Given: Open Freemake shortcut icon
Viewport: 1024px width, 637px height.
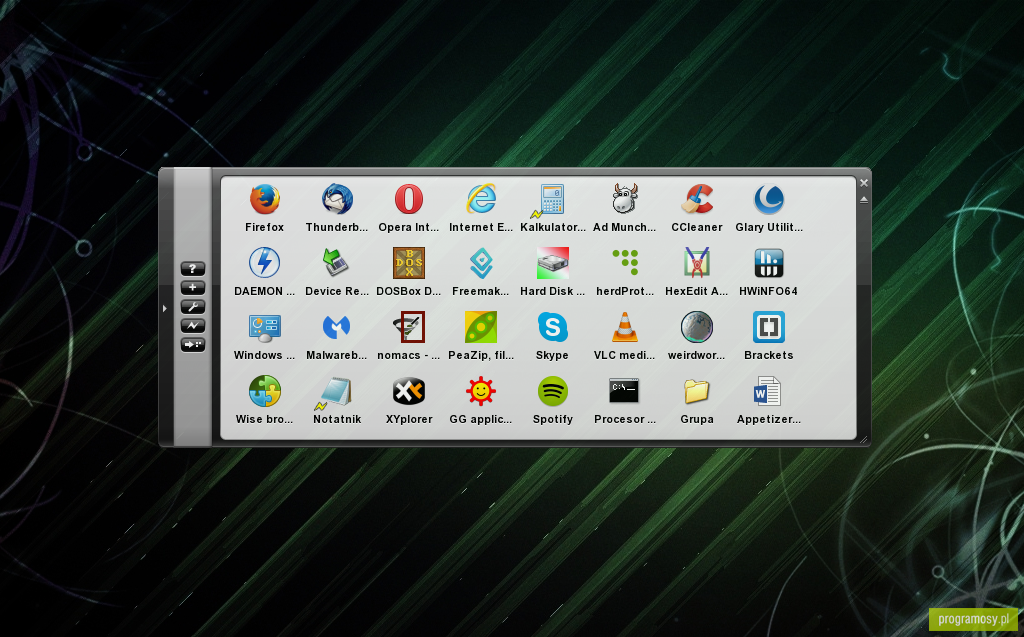Looking at the screenshot, I should pos(481,263).
